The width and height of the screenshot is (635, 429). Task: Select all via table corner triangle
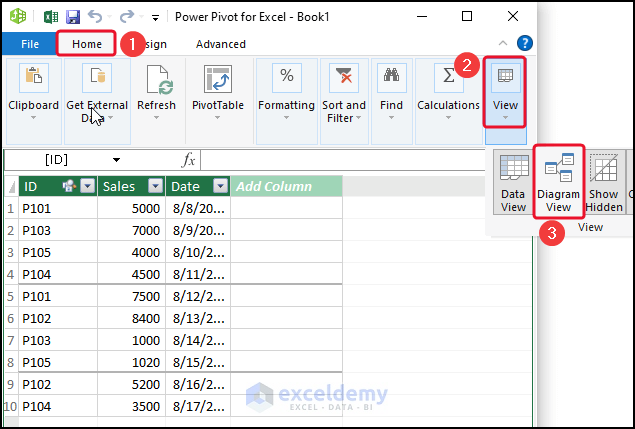11,187
